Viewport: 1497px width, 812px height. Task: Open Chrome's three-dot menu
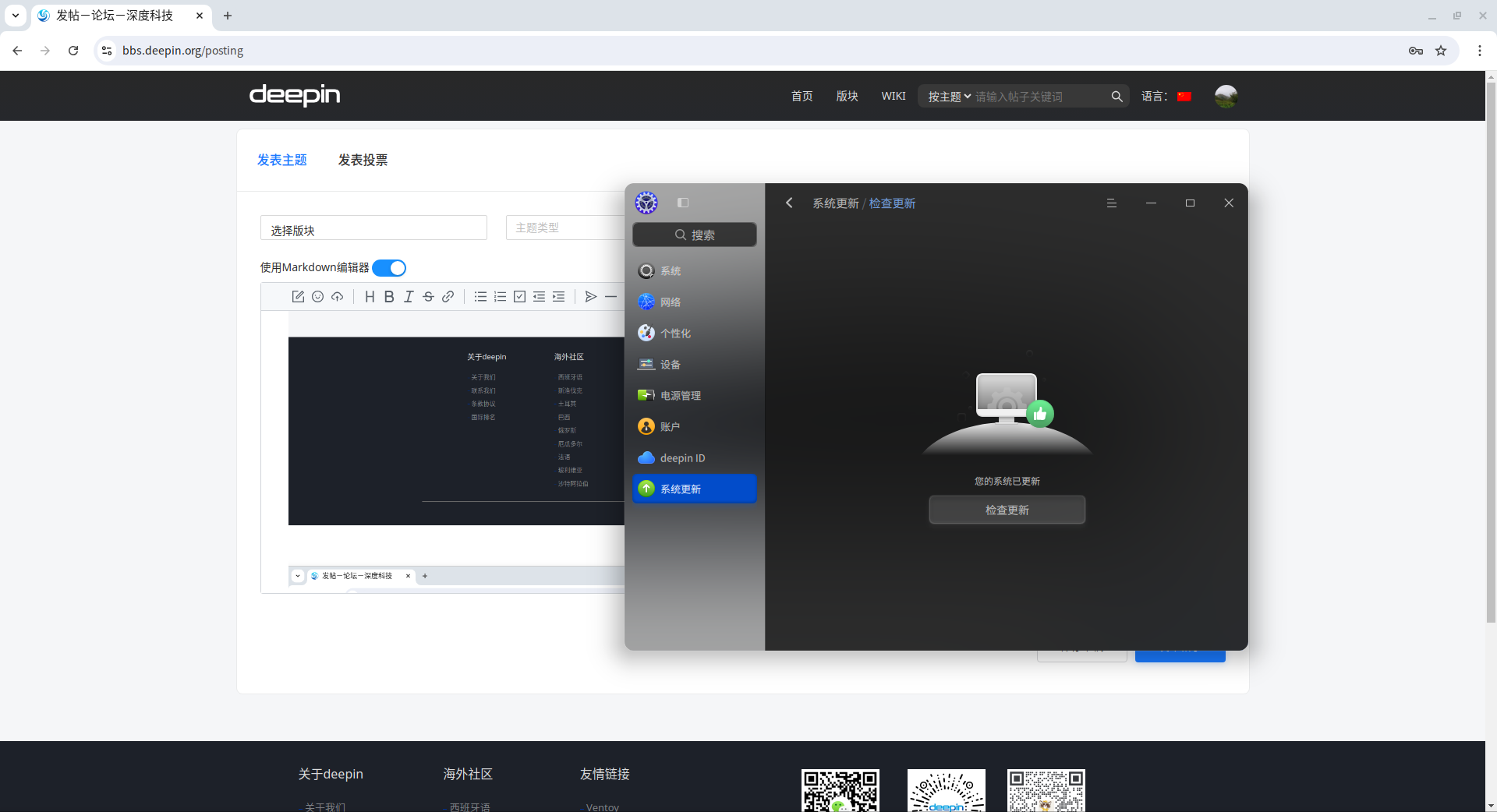(x=1480, y=51)
